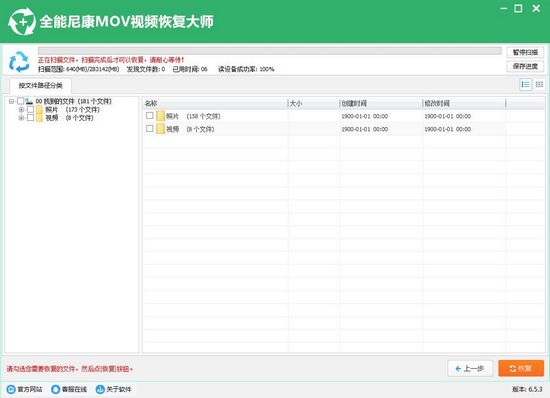The image size is (550, 398).
Task: Click the 视频 folder icon in the tree
Action: [x=39, y=118]
